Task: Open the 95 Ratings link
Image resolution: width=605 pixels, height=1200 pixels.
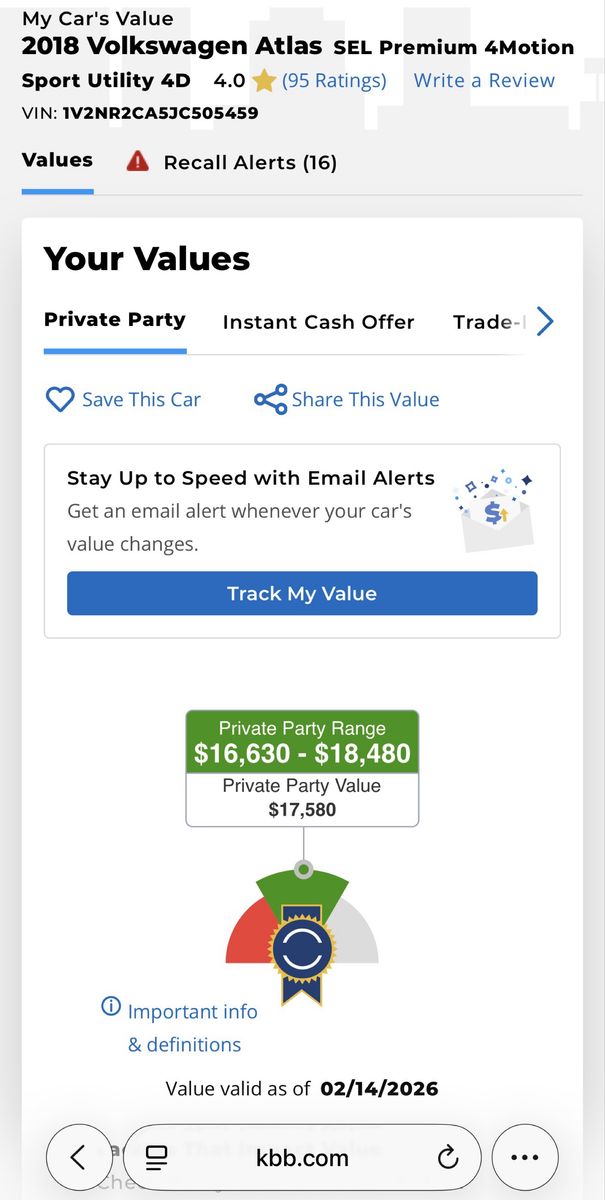Action: pyautogui.click(x=334, y=81)
